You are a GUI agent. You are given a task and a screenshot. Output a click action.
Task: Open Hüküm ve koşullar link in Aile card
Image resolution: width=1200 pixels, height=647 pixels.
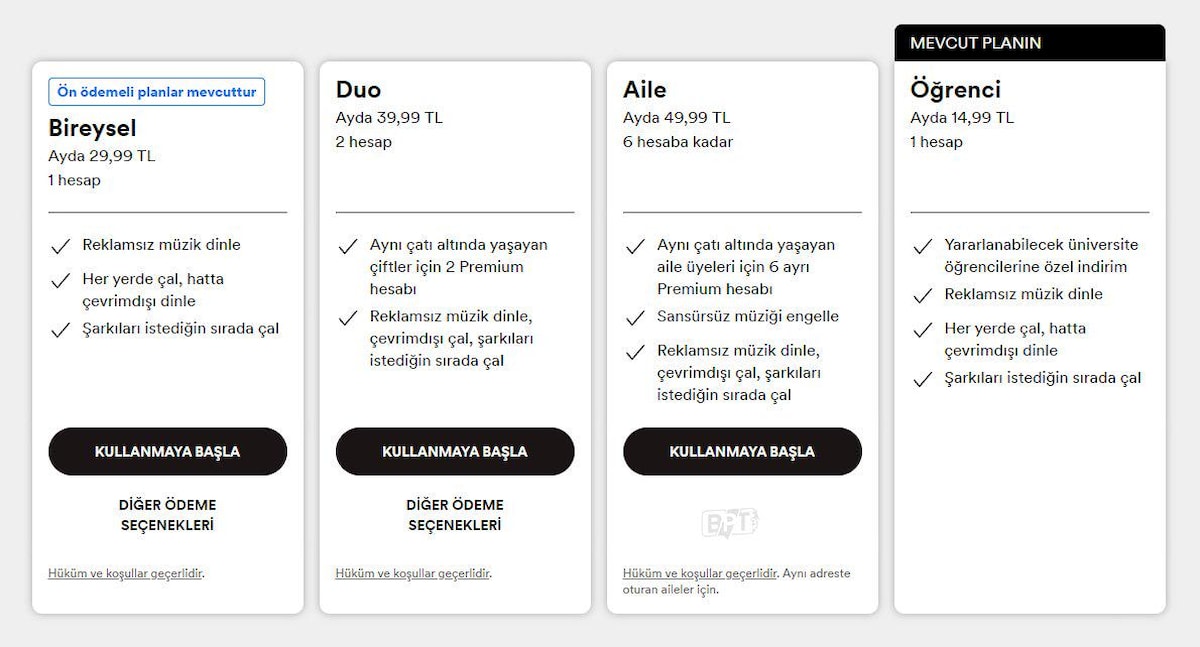coord(699,574)
